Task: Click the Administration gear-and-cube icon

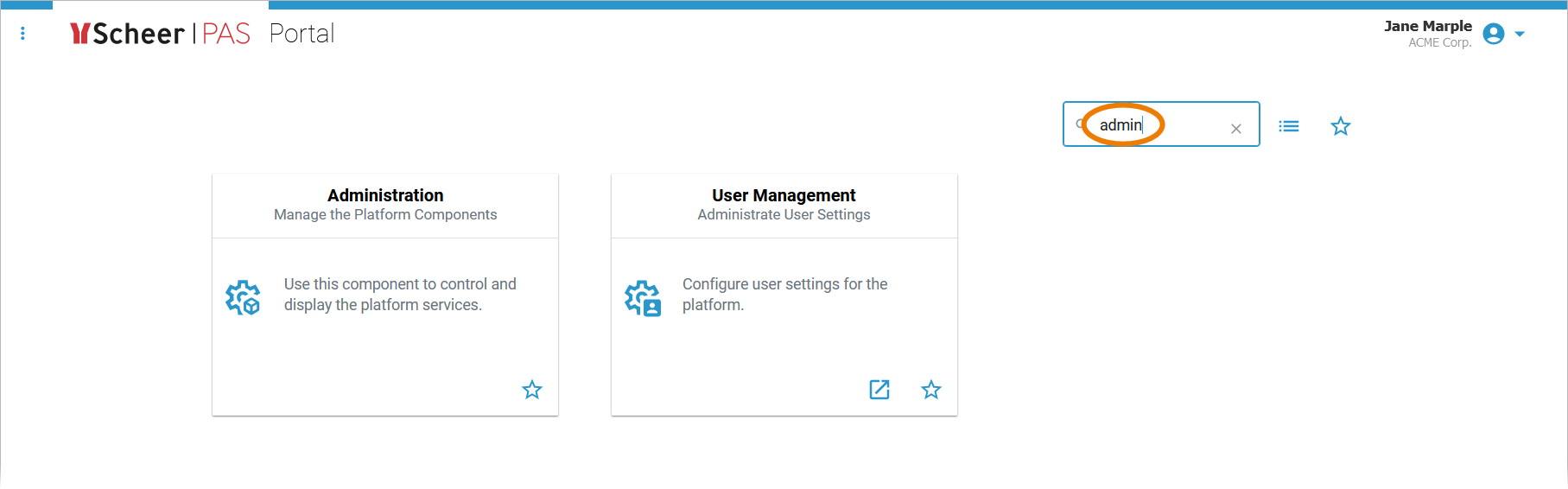Action: point(243,297)
